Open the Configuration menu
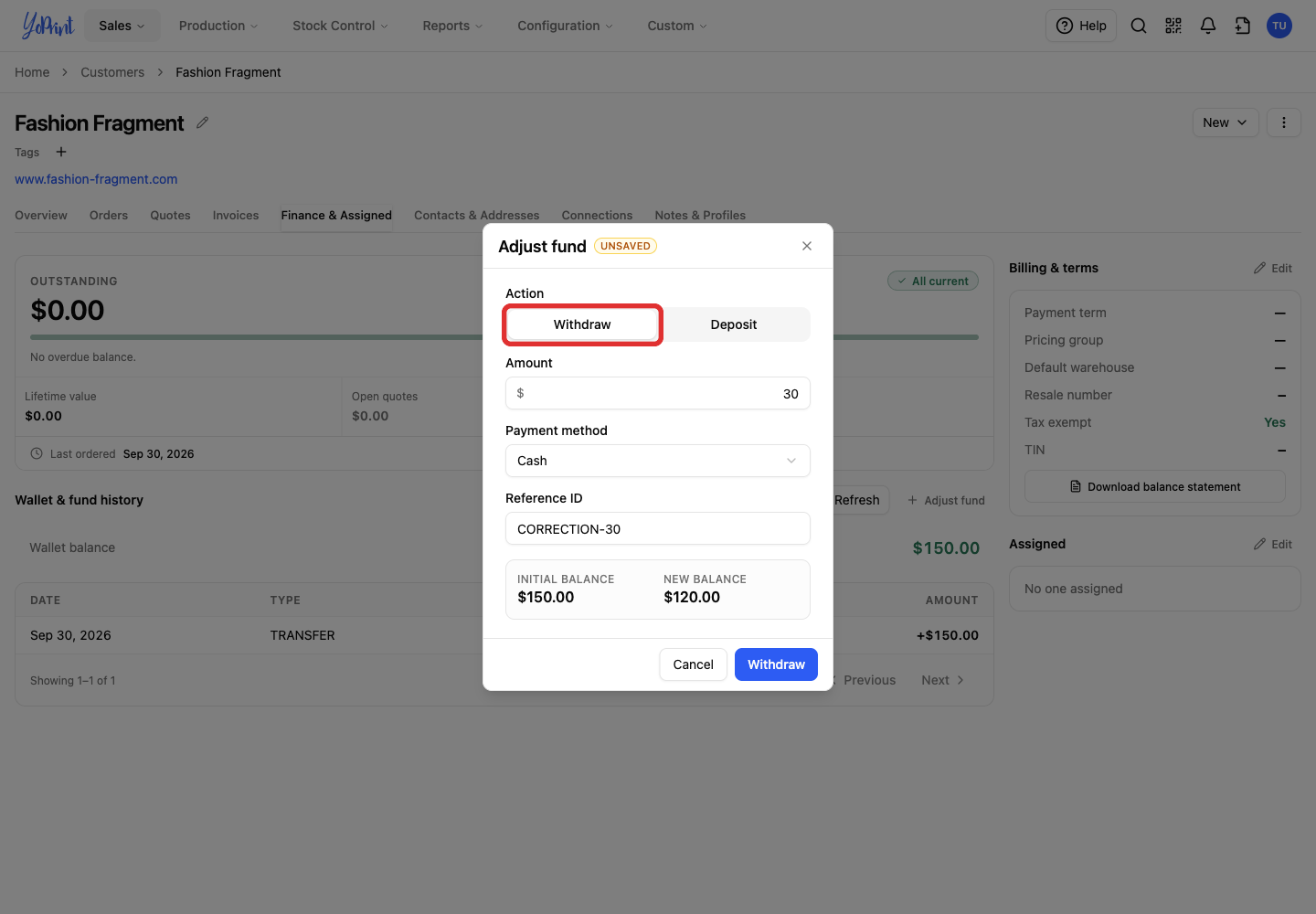The width and height of the screenshot is (1316, 914). click(566, 26)
